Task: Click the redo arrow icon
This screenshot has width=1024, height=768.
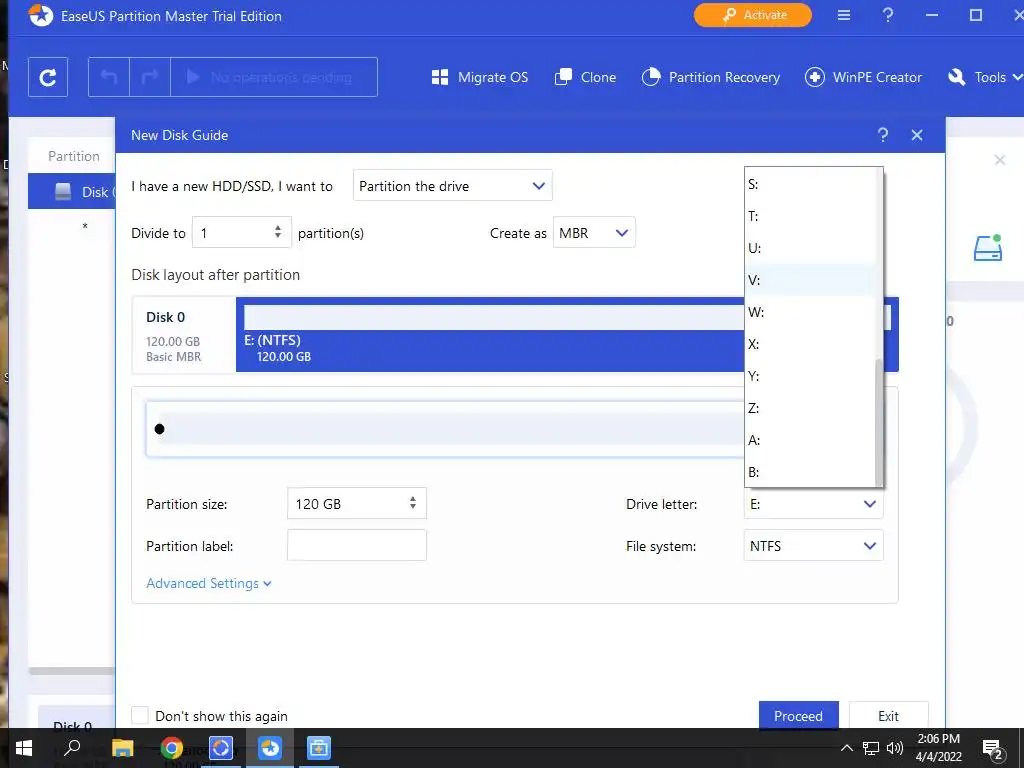Action: [150, 77]
